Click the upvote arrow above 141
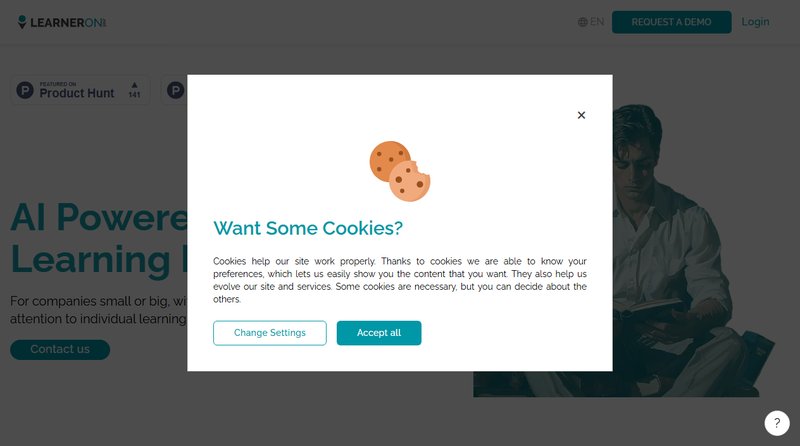800x446 pixels. pyautogui.click(x=134, y=85)
